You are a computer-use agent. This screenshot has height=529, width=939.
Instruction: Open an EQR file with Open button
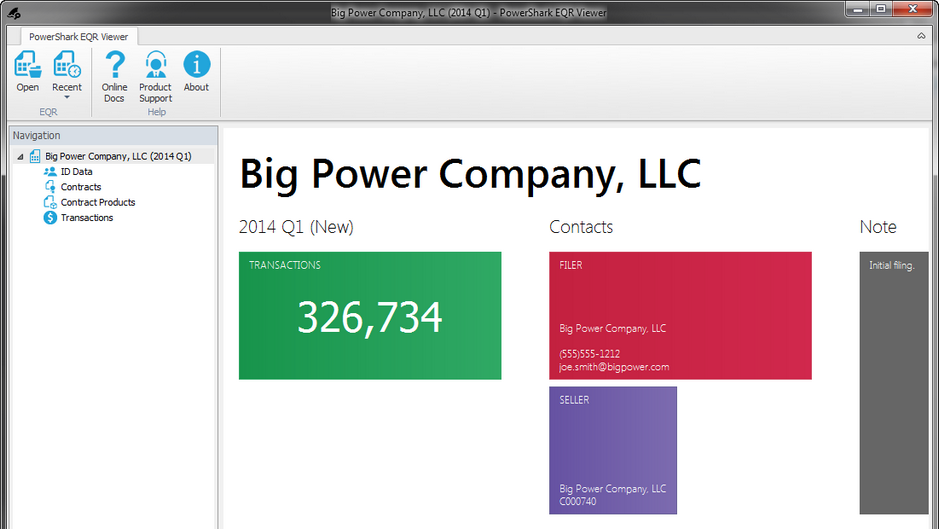(28, 72)
